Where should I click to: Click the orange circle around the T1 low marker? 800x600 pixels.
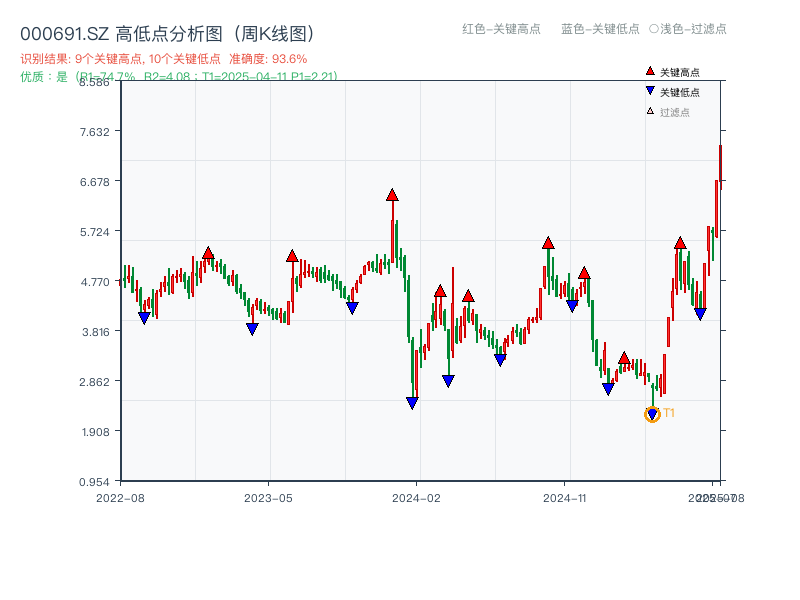point(653,414)
